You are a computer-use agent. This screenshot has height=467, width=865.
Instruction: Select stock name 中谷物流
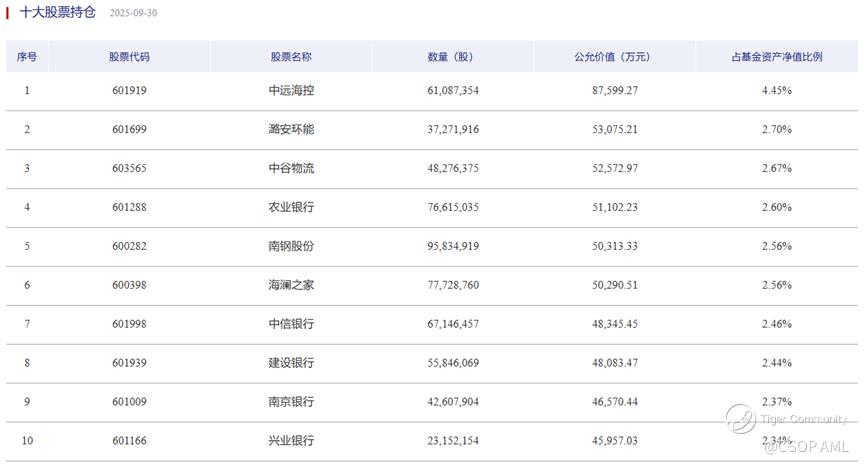[291, 168]
